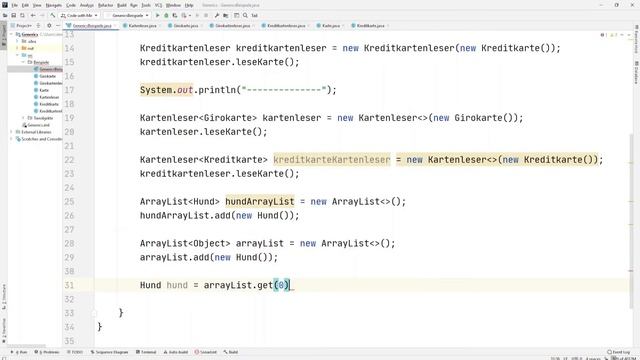Collapse the Generics project root node
Image resolution: width=640 pixels, height=360 pixels.
12,35
